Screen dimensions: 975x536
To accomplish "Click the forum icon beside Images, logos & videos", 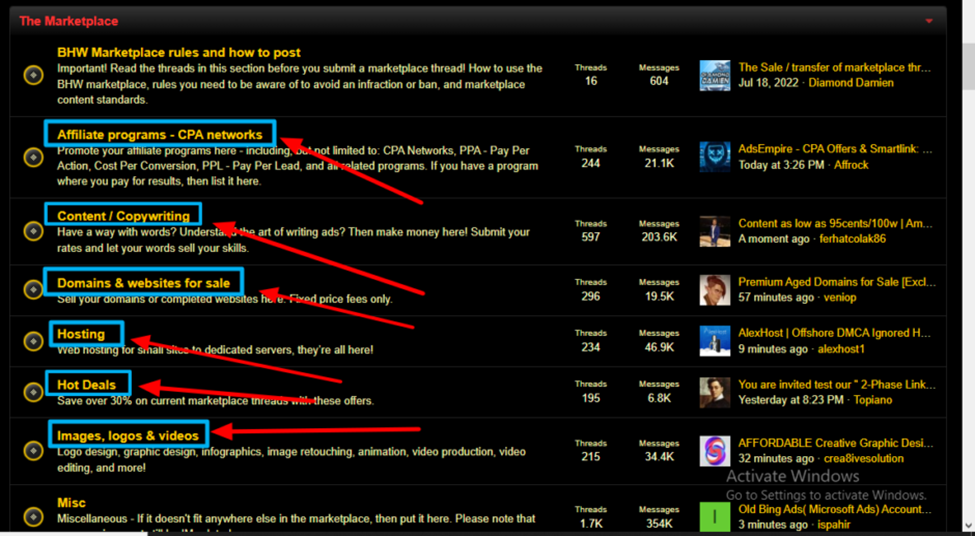I will [33, 451].
